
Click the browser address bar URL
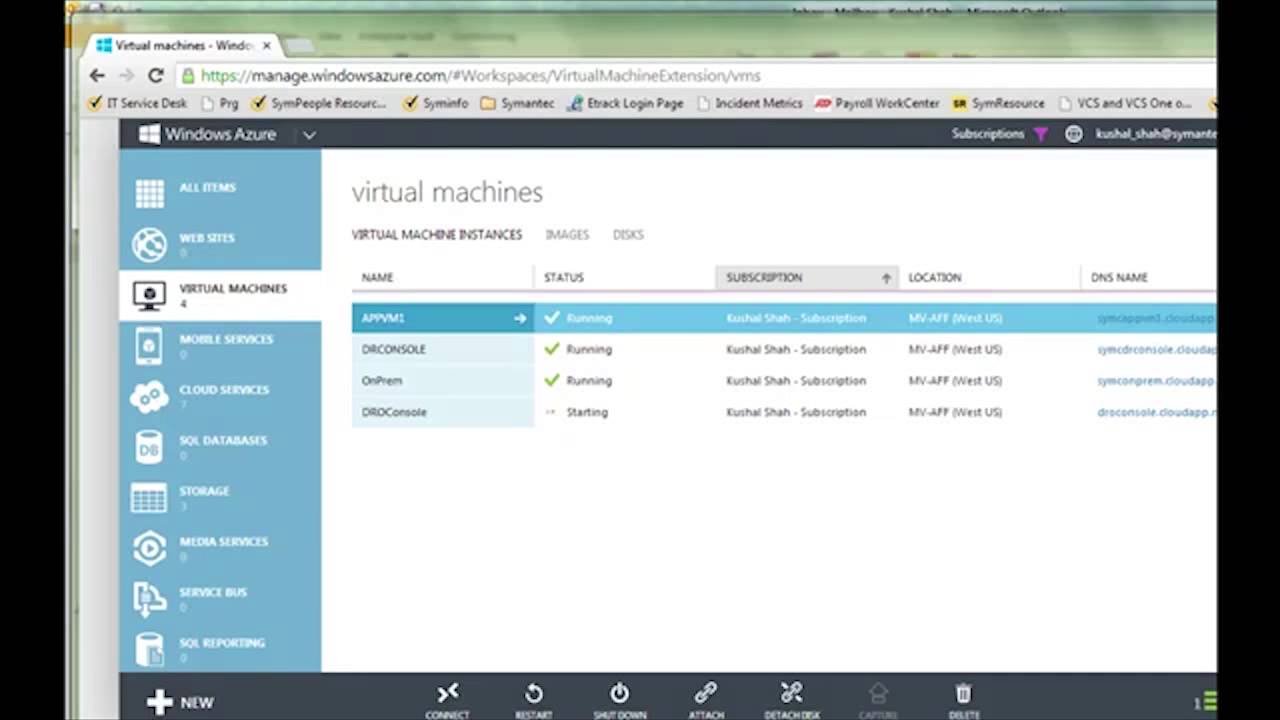pyautogui.click(x=480, y=76)
